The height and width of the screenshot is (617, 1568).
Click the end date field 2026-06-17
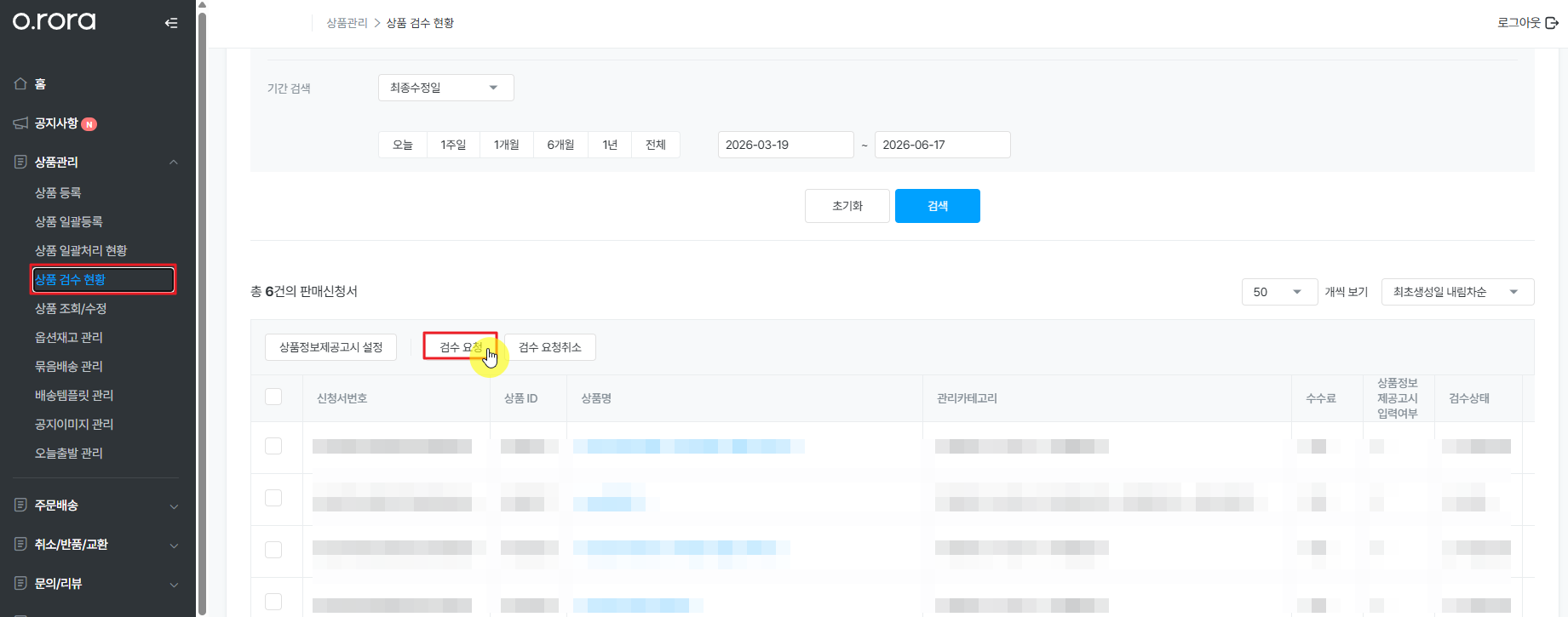point(943,145)
